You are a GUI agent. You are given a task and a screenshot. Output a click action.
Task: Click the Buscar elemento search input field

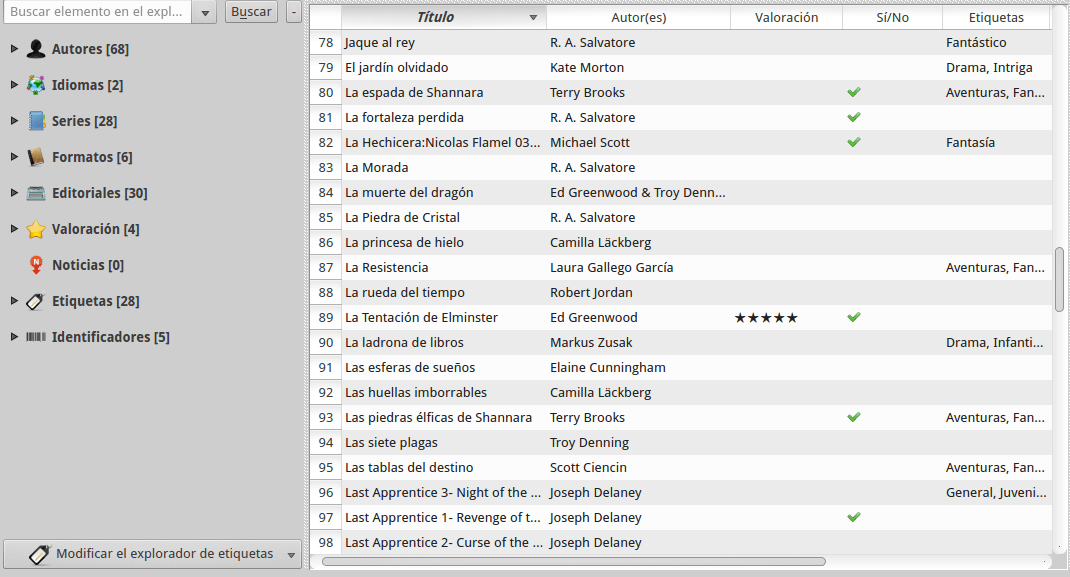[98, 12]
